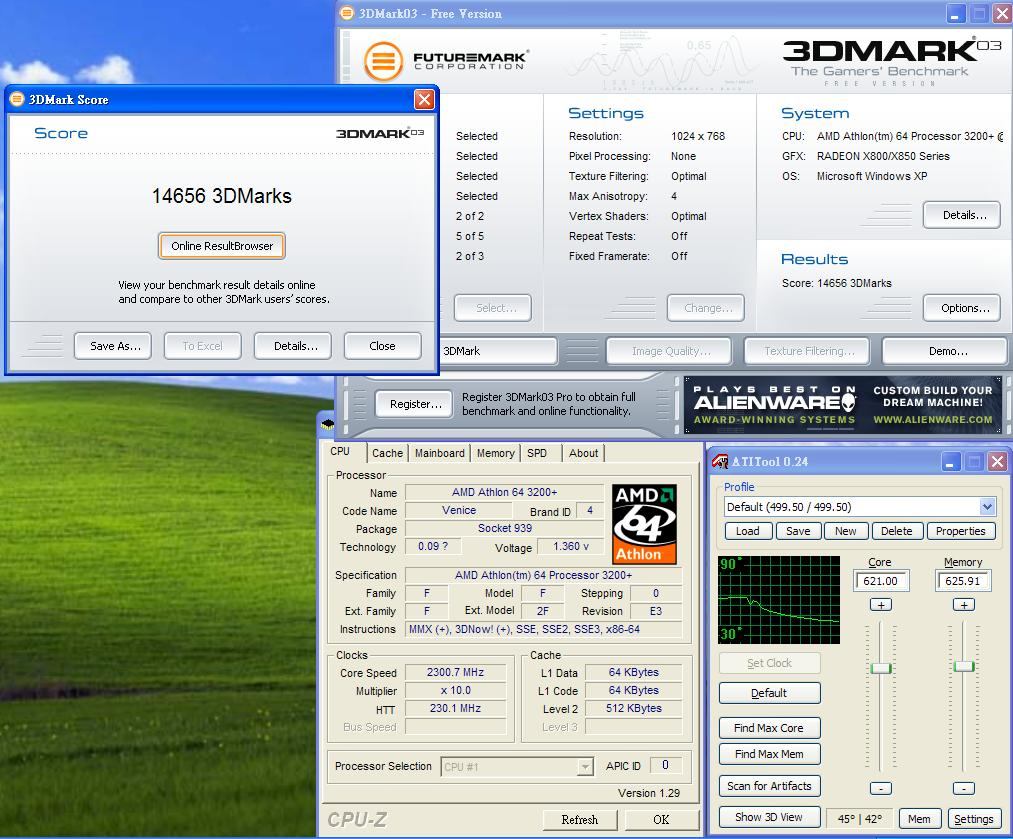Click Save profile in ATITool
The height and width of the screenshot is (839, 1013).
(798, 531)
